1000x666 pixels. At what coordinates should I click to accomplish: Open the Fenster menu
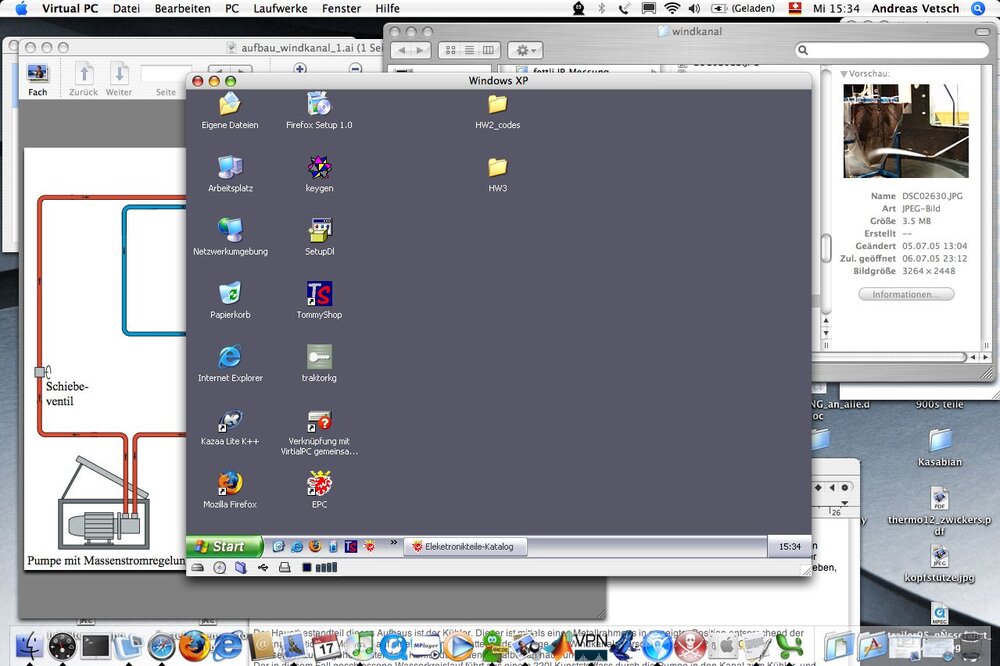coord(341,8)
